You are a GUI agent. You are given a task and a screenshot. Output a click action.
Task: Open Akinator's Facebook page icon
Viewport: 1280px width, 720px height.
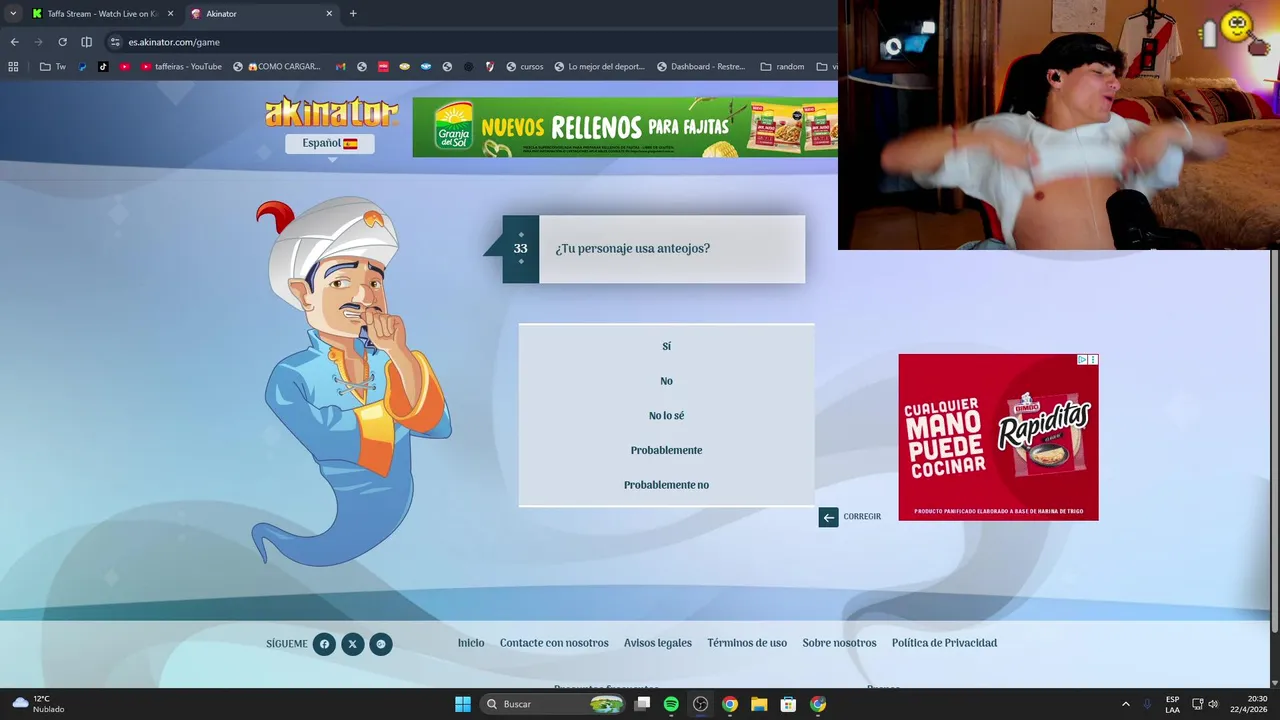324,644
